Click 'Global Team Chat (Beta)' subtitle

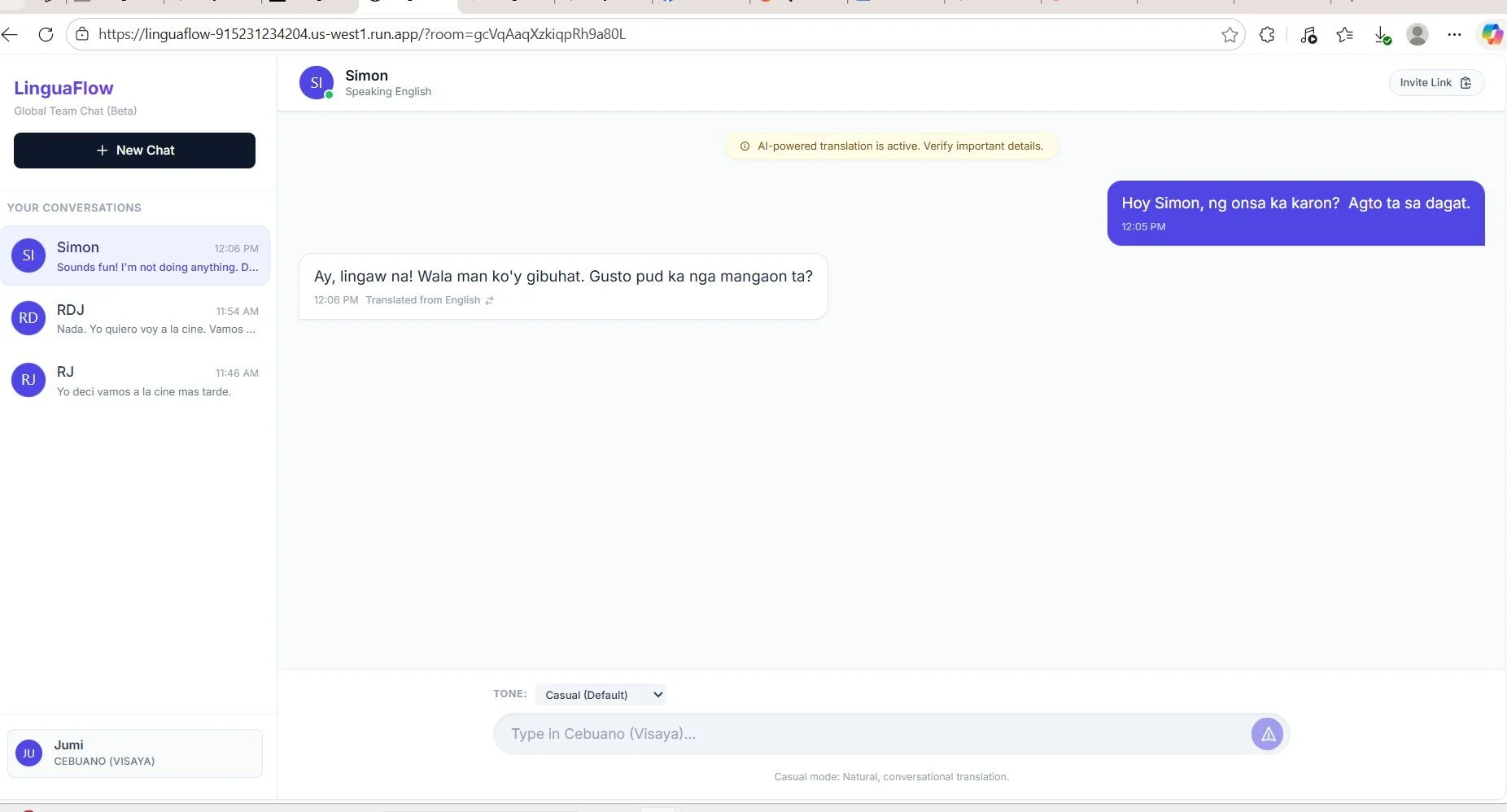pos(75,111)
